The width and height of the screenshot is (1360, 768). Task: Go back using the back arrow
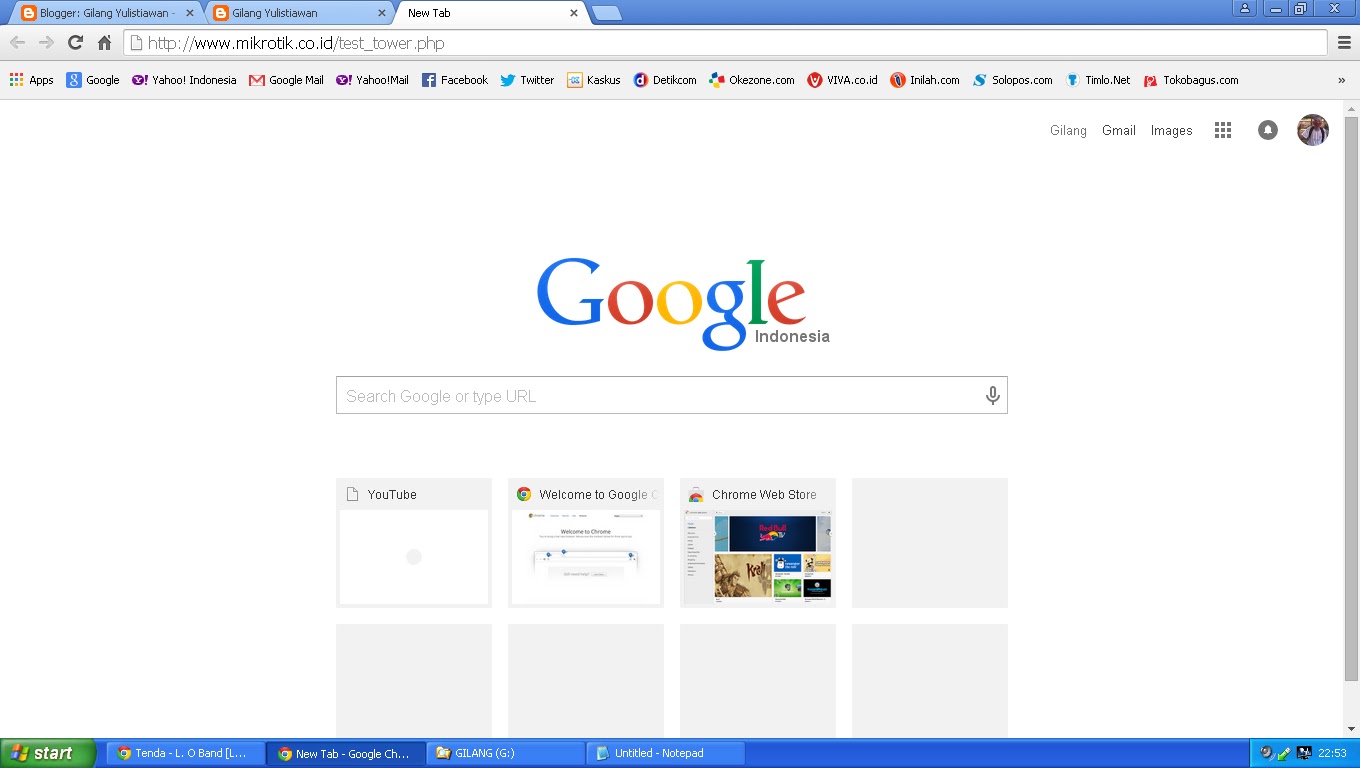pyautogui.click(x=17, y=43)
